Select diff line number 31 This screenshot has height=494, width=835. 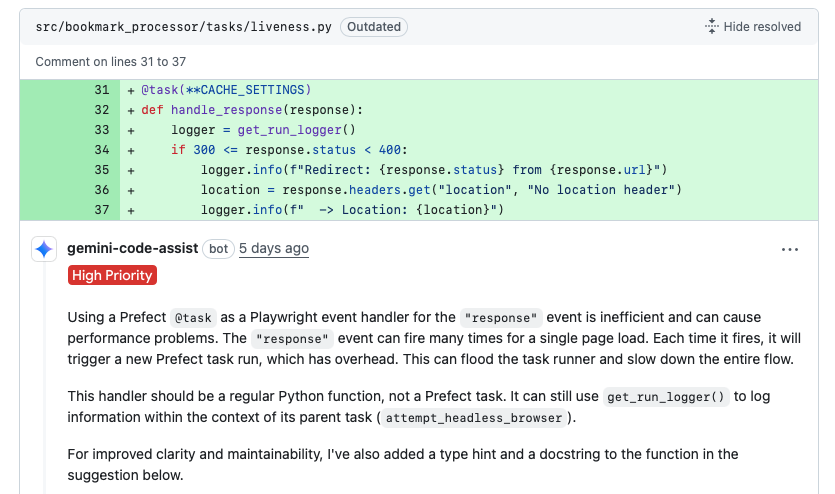coord(102,90)
